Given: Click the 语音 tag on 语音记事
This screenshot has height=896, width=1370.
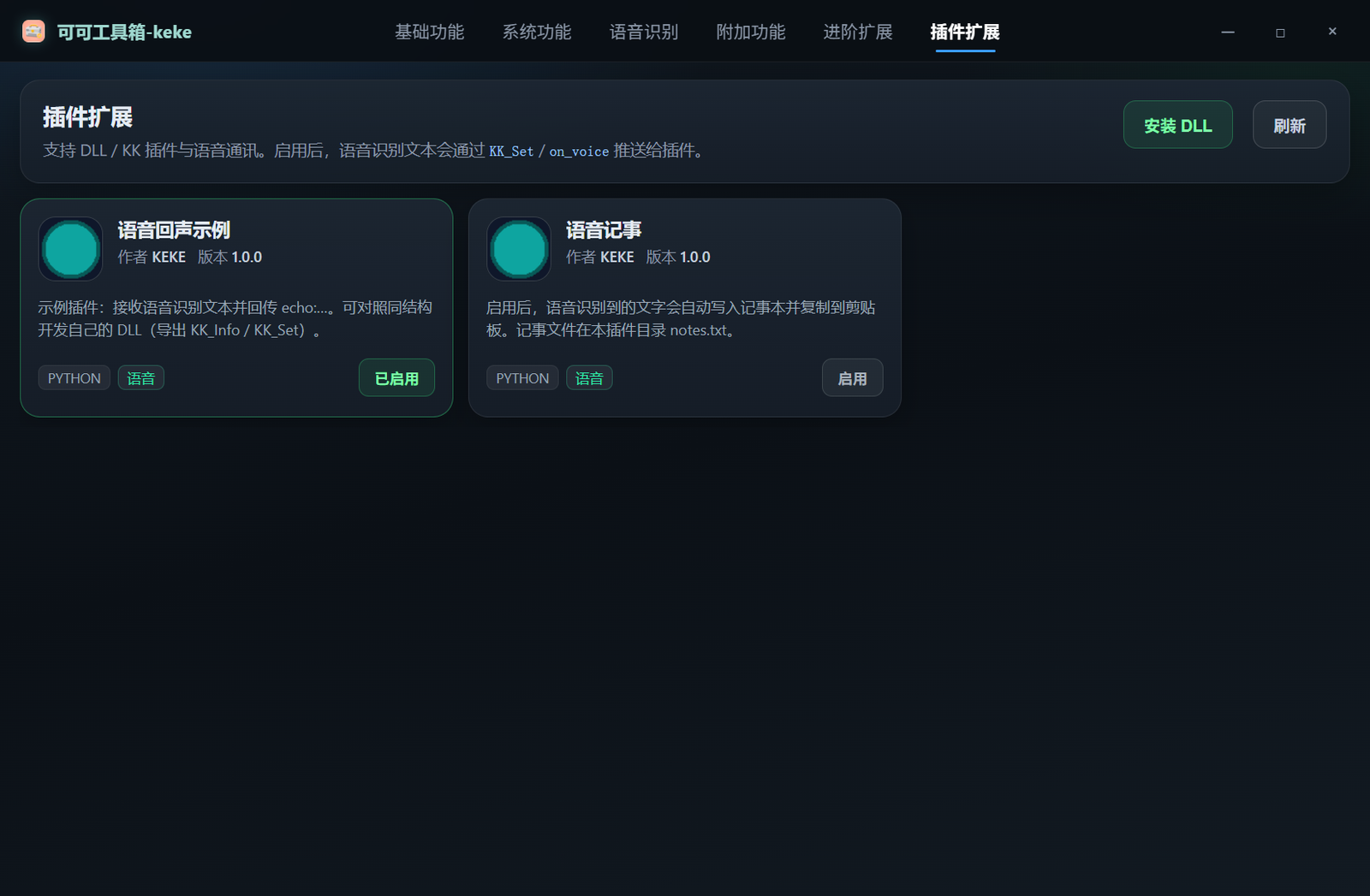Looking at the screenshot, I should (x=589, y=378).
